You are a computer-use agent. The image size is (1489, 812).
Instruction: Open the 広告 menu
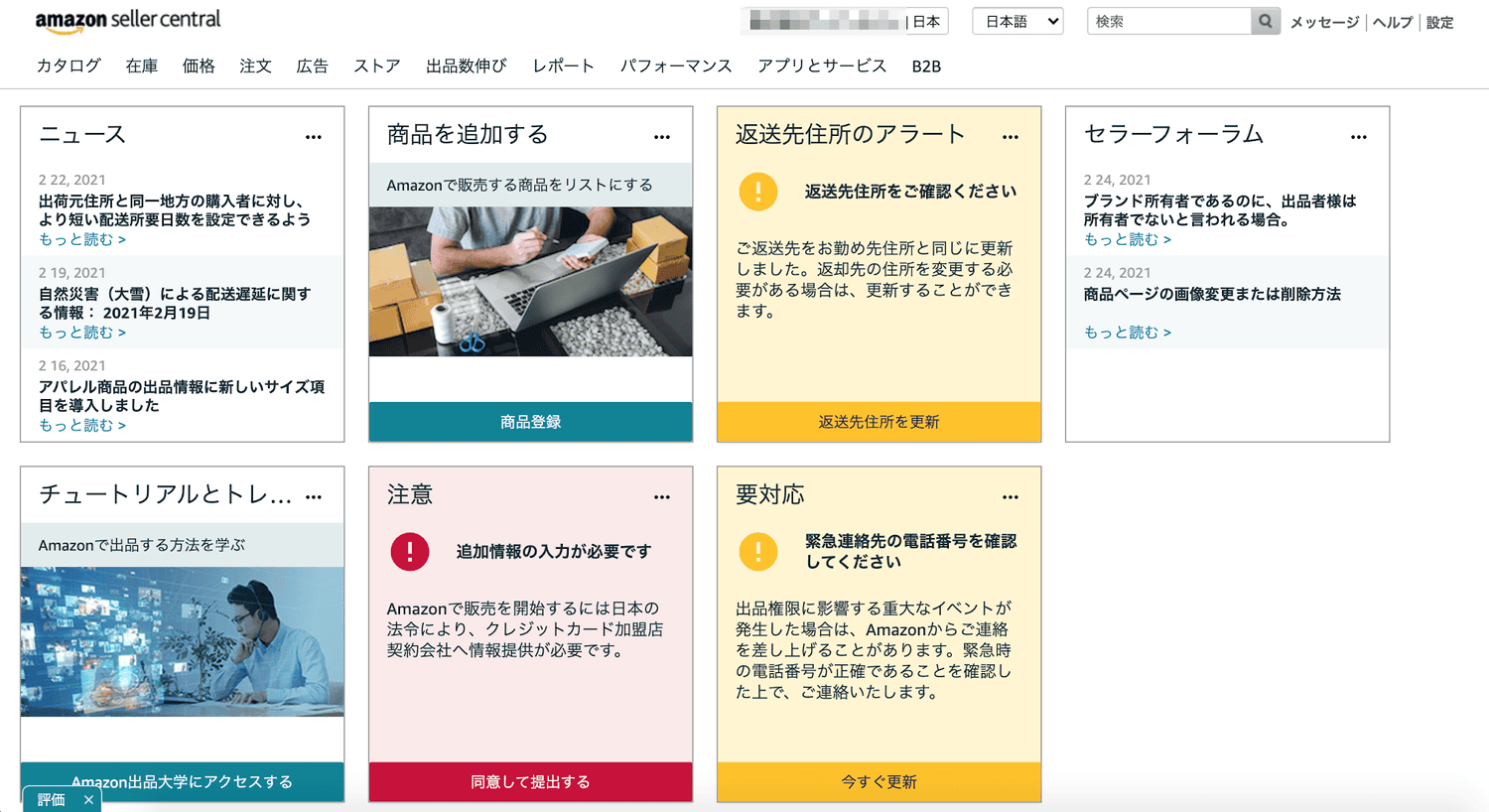313,66
